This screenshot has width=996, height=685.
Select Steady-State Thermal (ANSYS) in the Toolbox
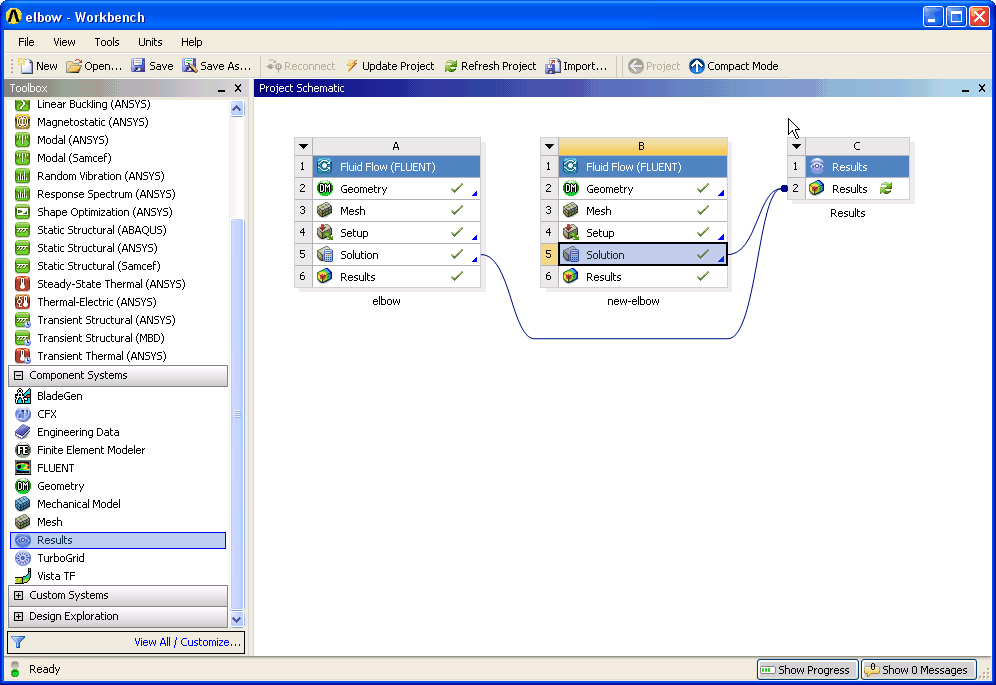pyautogui.click(x=111, y=284)
